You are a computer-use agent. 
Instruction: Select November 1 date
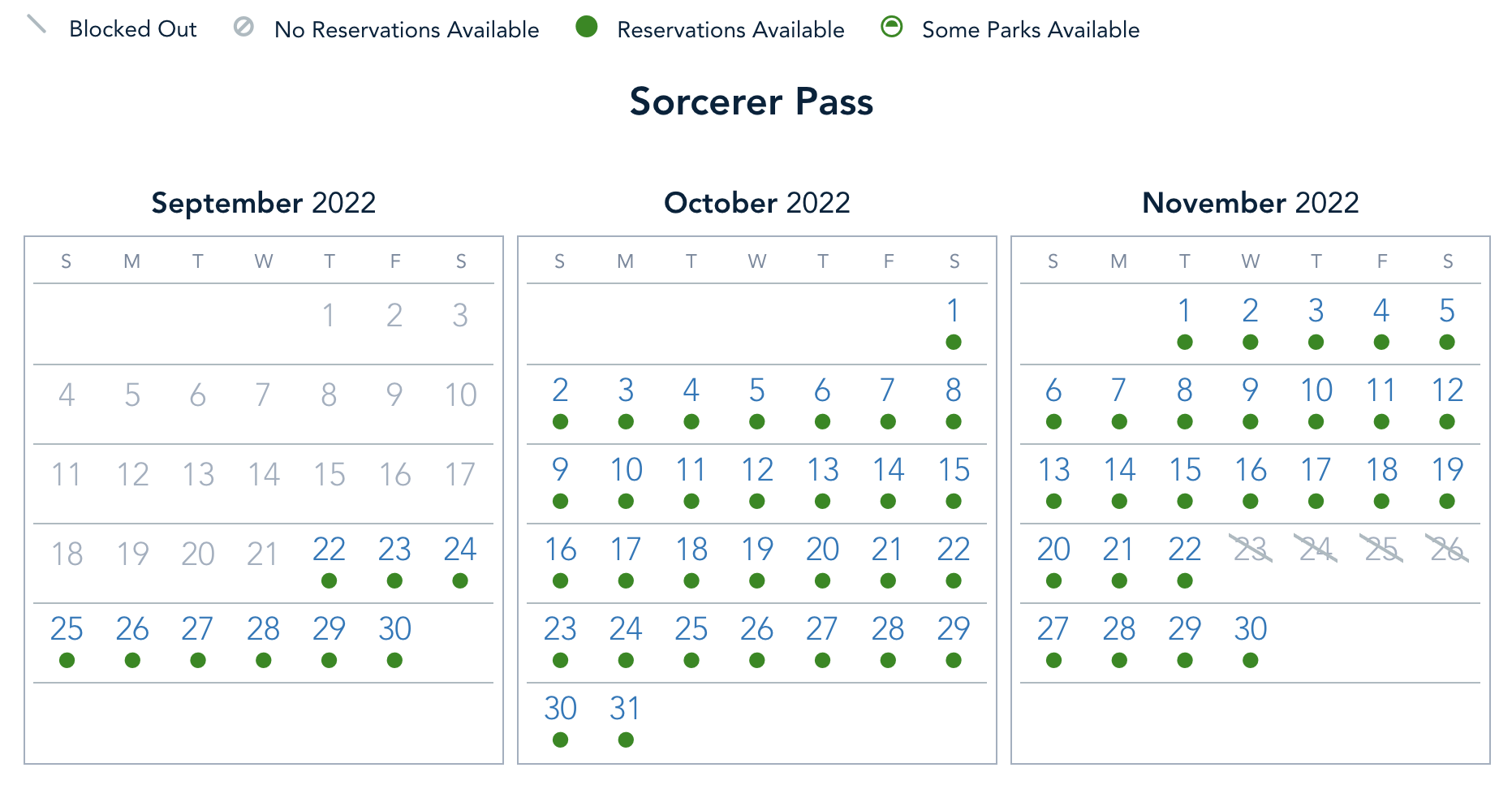(x=1184, y=311)
